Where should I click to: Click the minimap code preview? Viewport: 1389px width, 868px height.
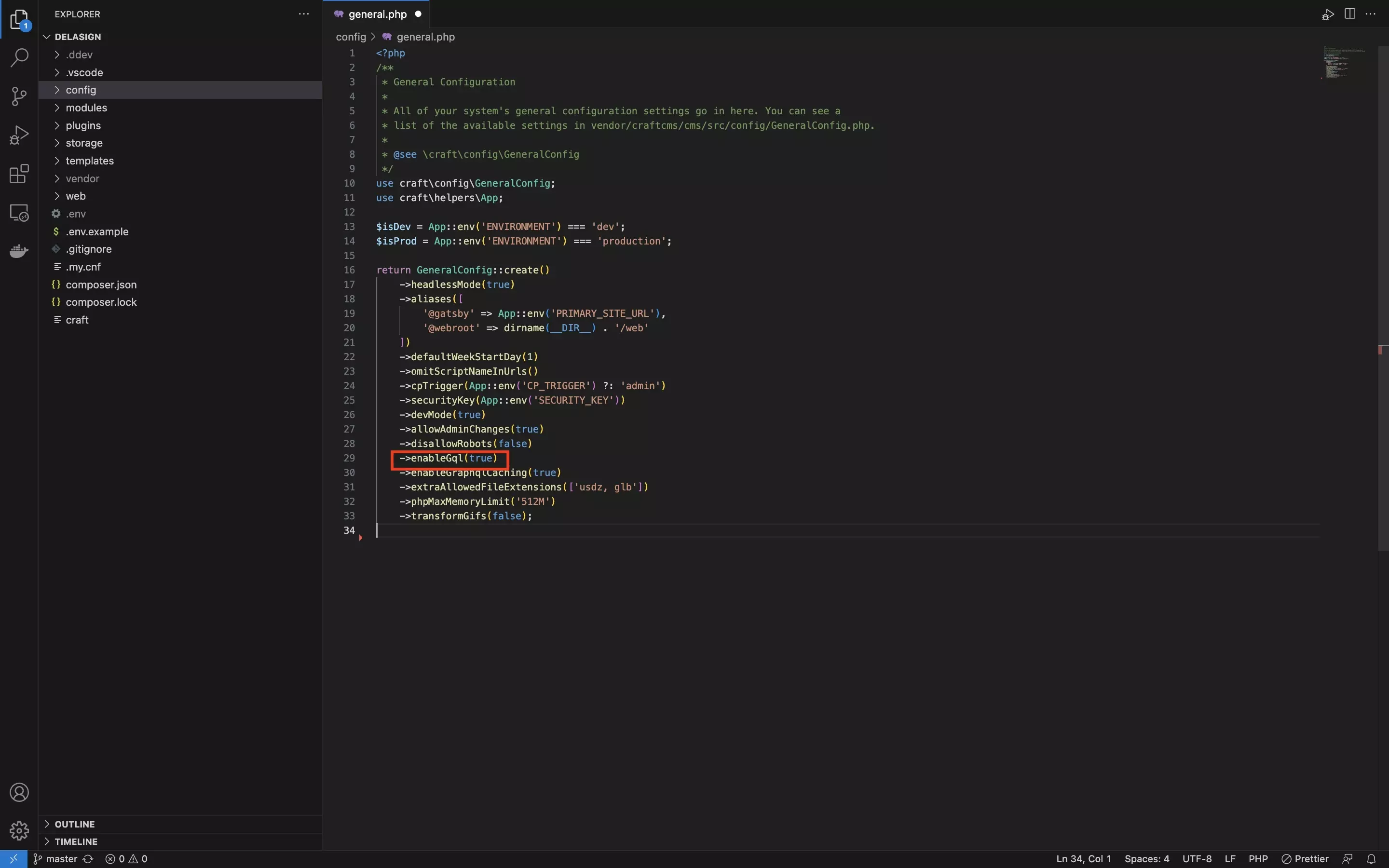click(x=1343, y=62)
